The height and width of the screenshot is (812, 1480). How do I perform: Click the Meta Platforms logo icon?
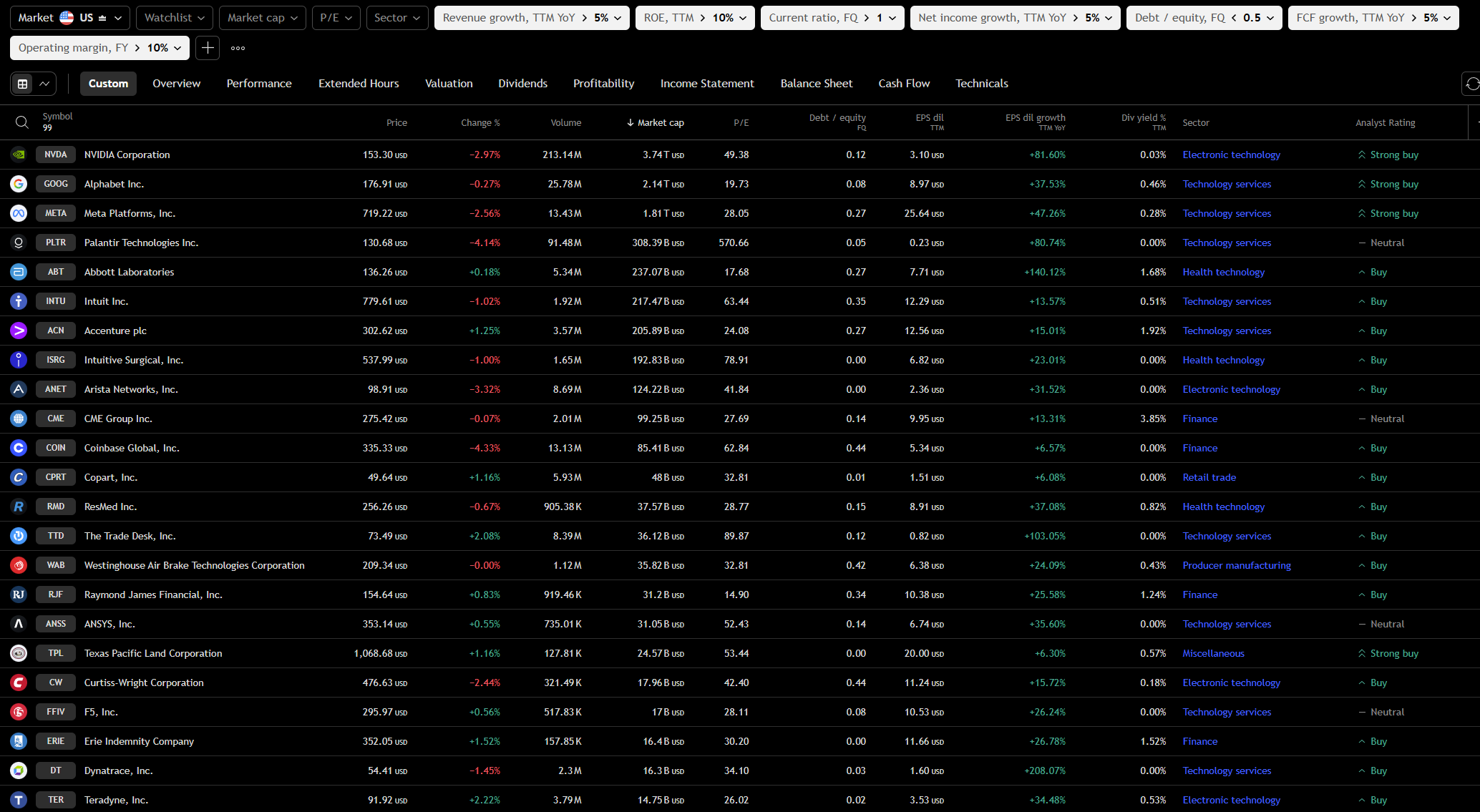click(x=19, y=213)
